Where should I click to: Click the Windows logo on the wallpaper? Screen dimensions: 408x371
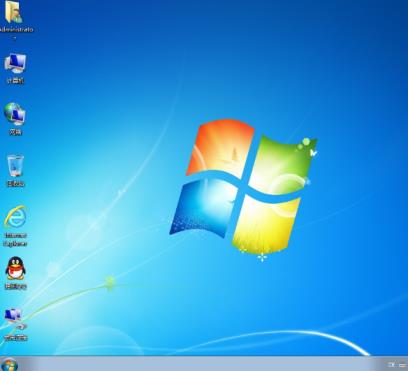(x=243, y=188)
